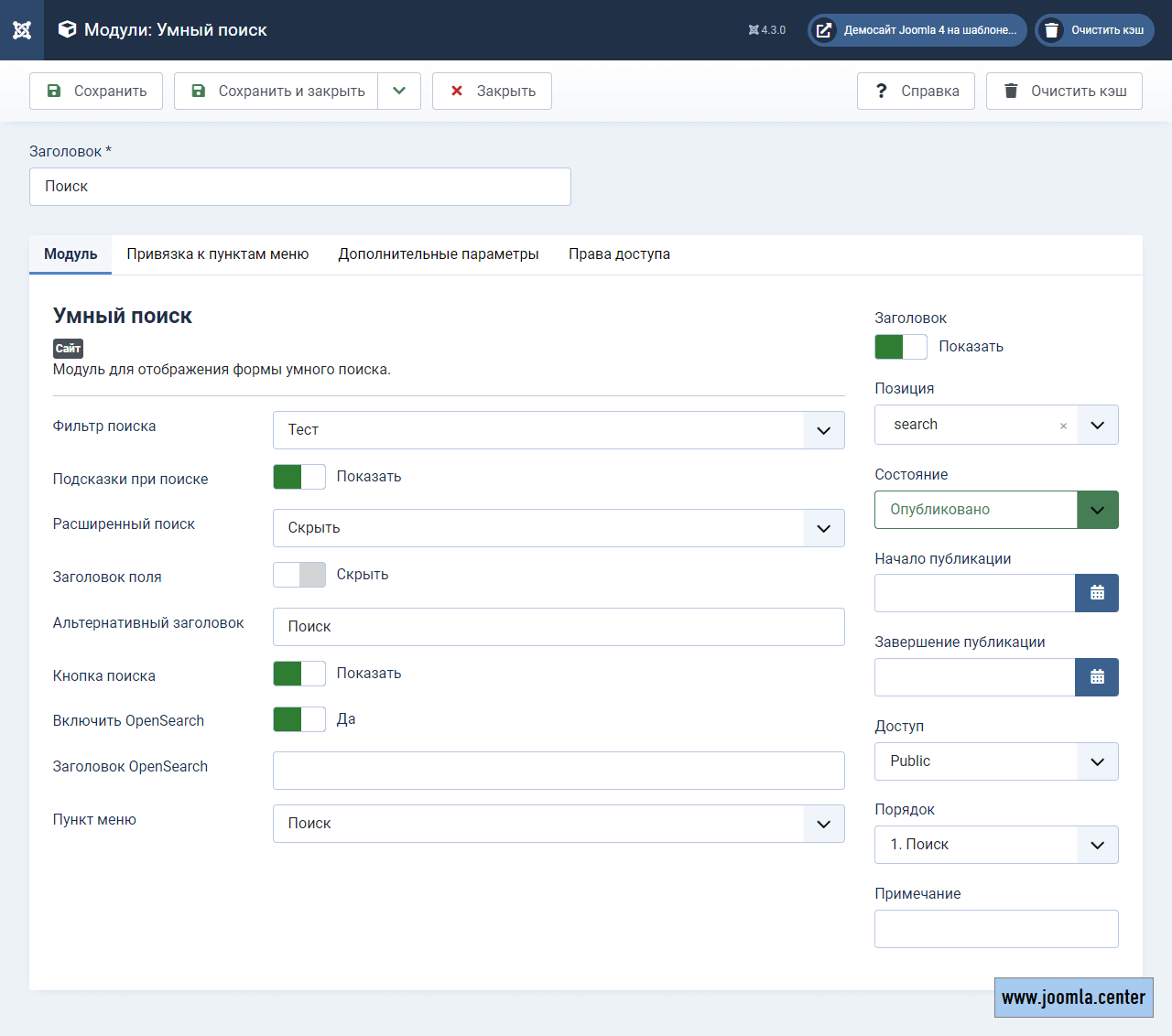The height and width of the screenshot is (1036, 1172).
Task: Disable the Включить OpenSearch switch
Action: (x=299, y=719)
